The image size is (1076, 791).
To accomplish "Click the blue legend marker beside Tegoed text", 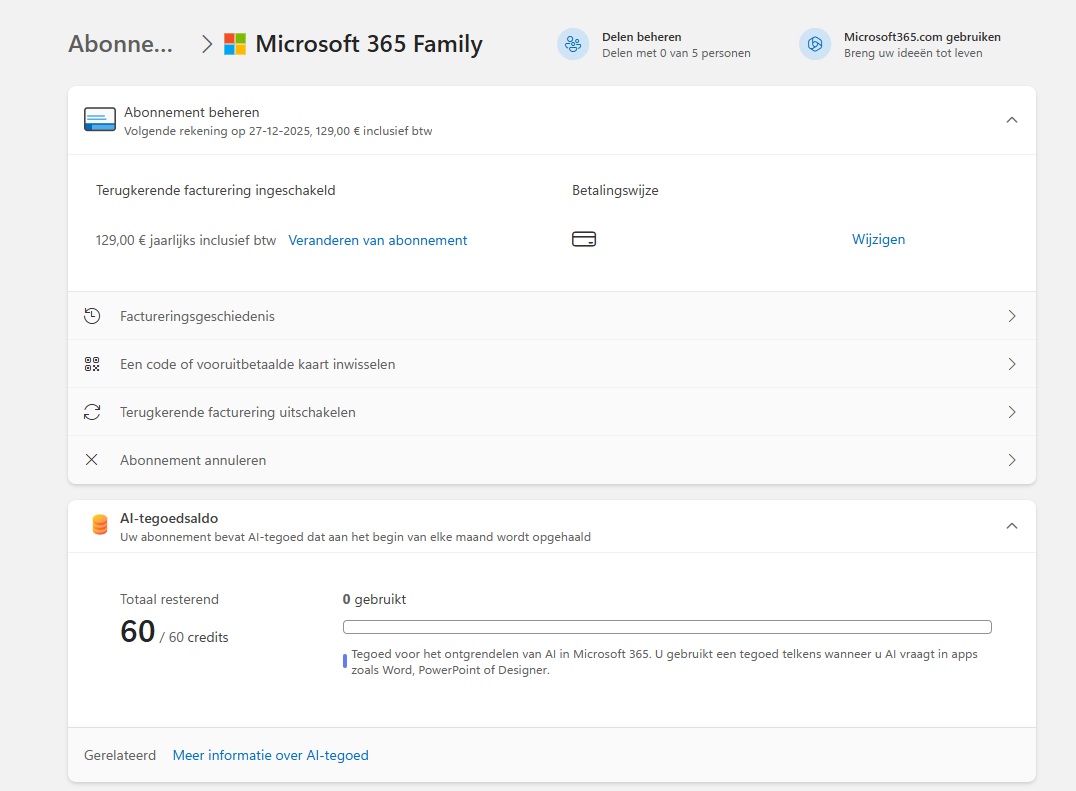I will pyautogui.click(x=344, y=662).
